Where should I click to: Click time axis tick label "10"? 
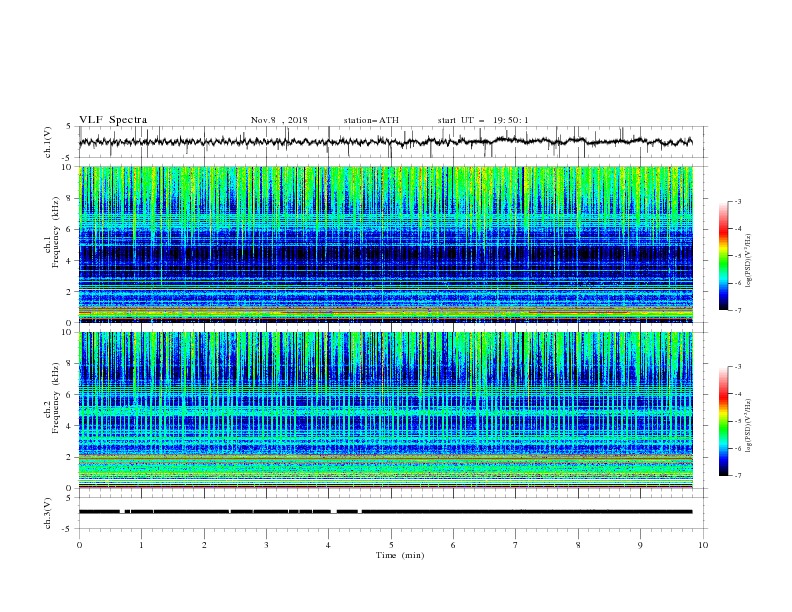[703, 545]
